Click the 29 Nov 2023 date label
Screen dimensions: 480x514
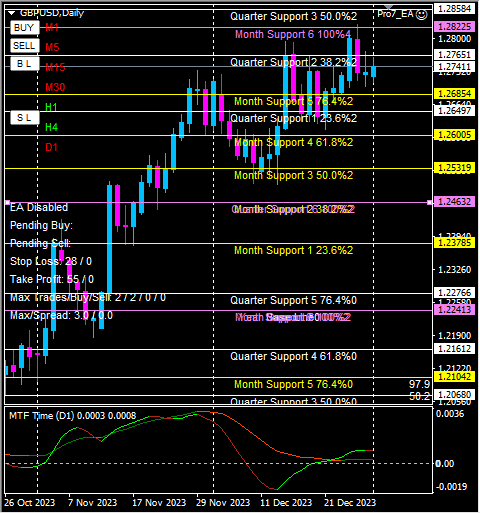[x=223, y=503]
